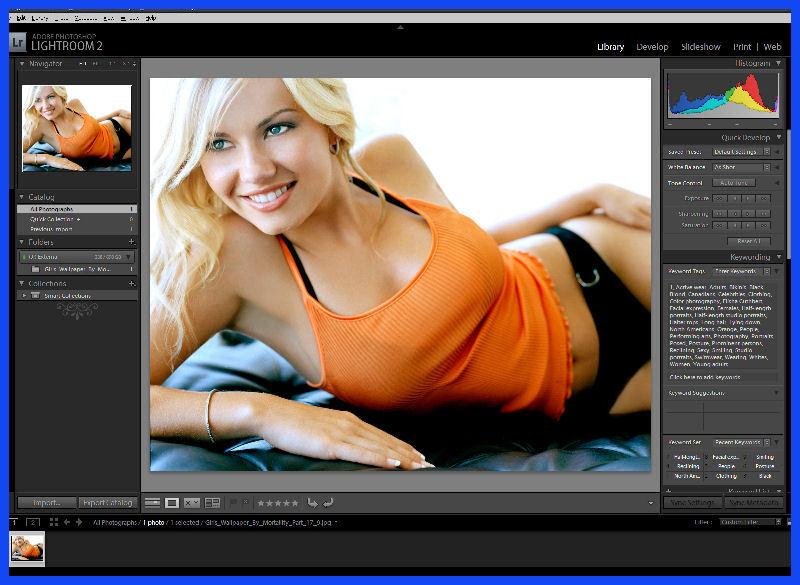
Task: Rotate the photo clockwise
Action: pos(330,505)
